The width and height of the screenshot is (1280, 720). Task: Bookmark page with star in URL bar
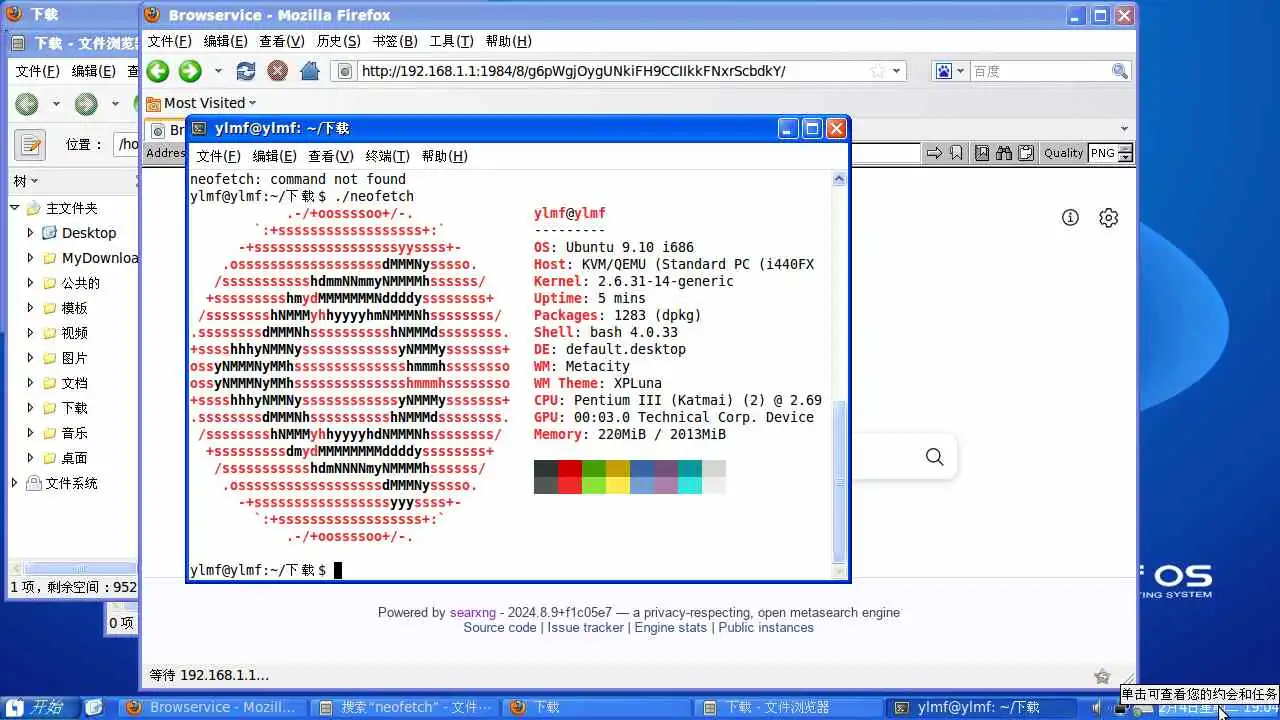pyautogui.click(x=877, y=71)
